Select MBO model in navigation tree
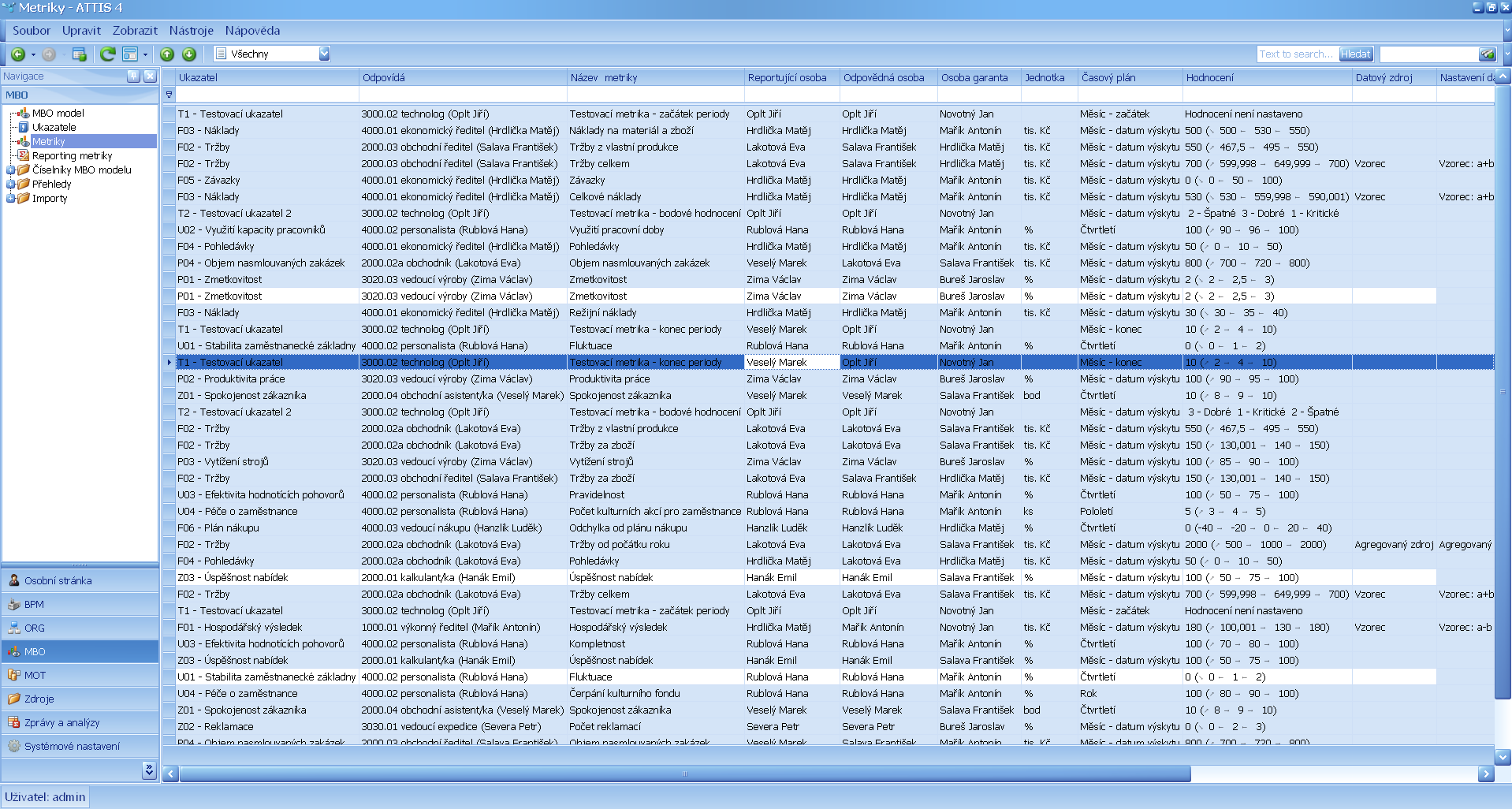1512x809 pixels. pos(58,113)
